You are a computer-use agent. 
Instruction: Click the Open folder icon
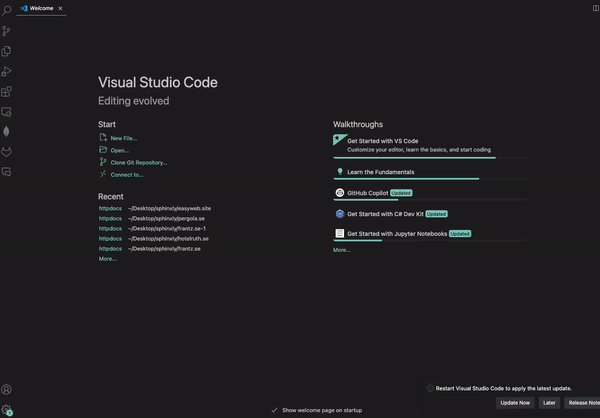(x=103, y=150)
